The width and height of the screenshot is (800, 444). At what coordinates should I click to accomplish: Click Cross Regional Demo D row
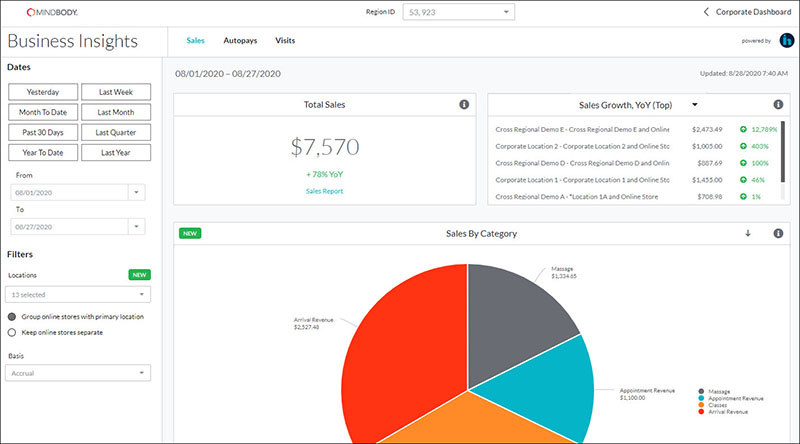coord(636,163)
